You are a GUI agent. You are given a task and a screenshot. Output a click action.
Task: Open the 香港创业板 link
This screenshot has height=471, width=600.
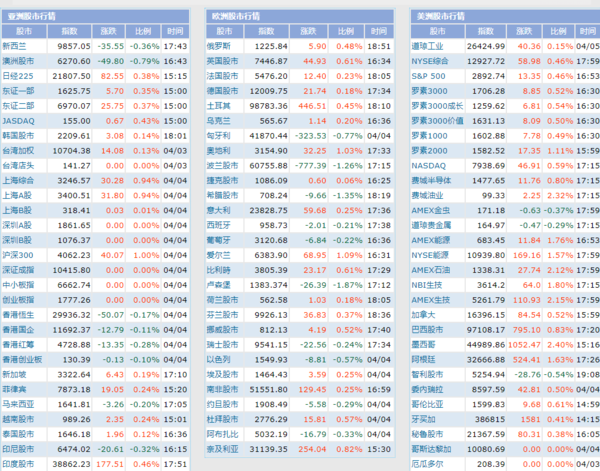tap(22, 360)
